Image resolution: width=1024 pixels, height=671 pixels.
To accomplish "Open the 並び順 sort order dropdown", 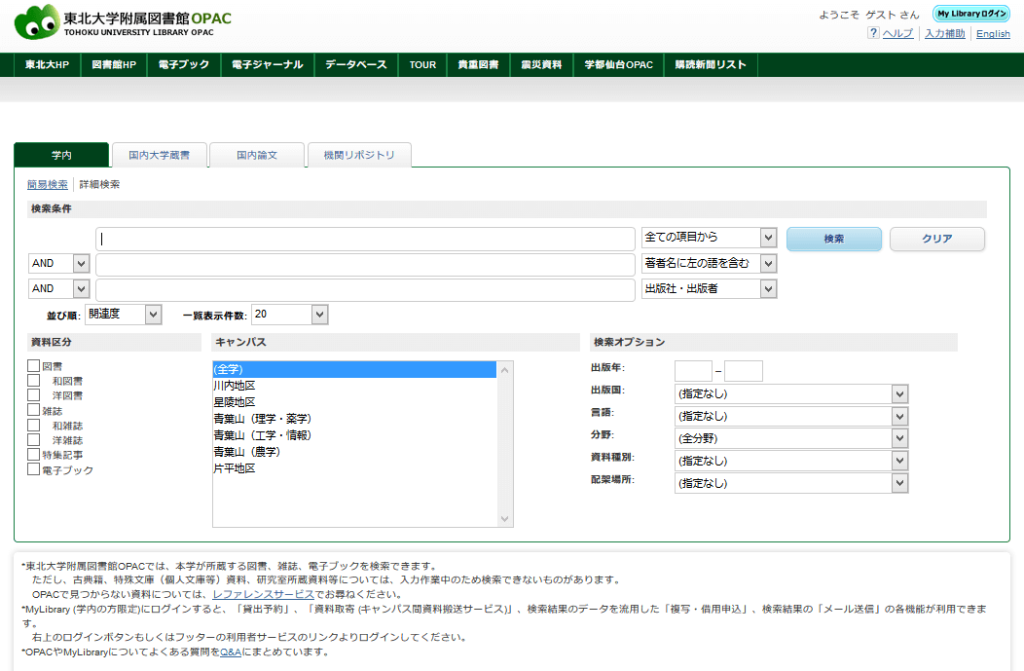I will click(123, 314).
